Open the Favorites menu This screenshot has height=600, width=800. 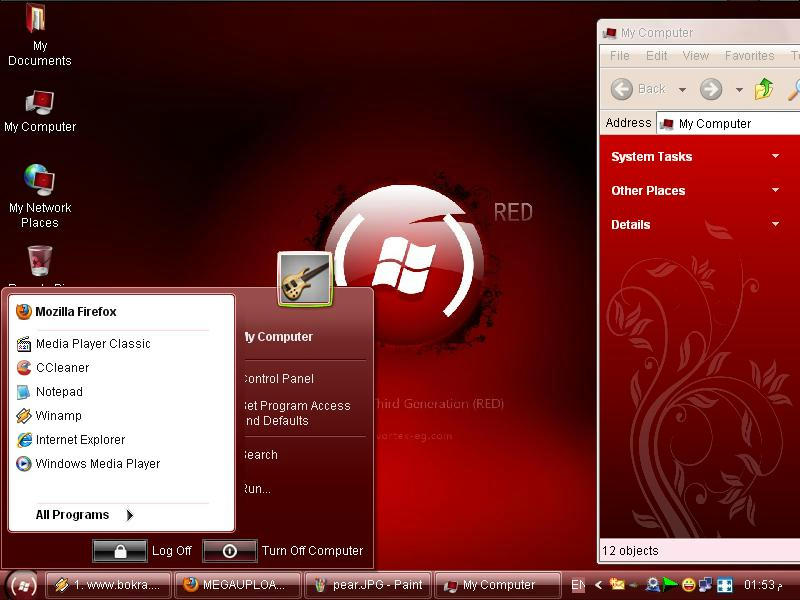[749, 56]
